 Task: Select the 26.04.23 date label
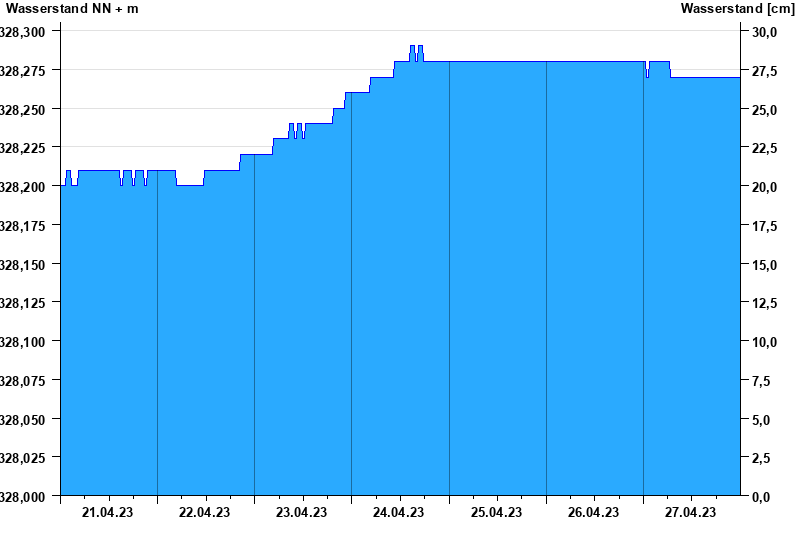pos(593,512)
